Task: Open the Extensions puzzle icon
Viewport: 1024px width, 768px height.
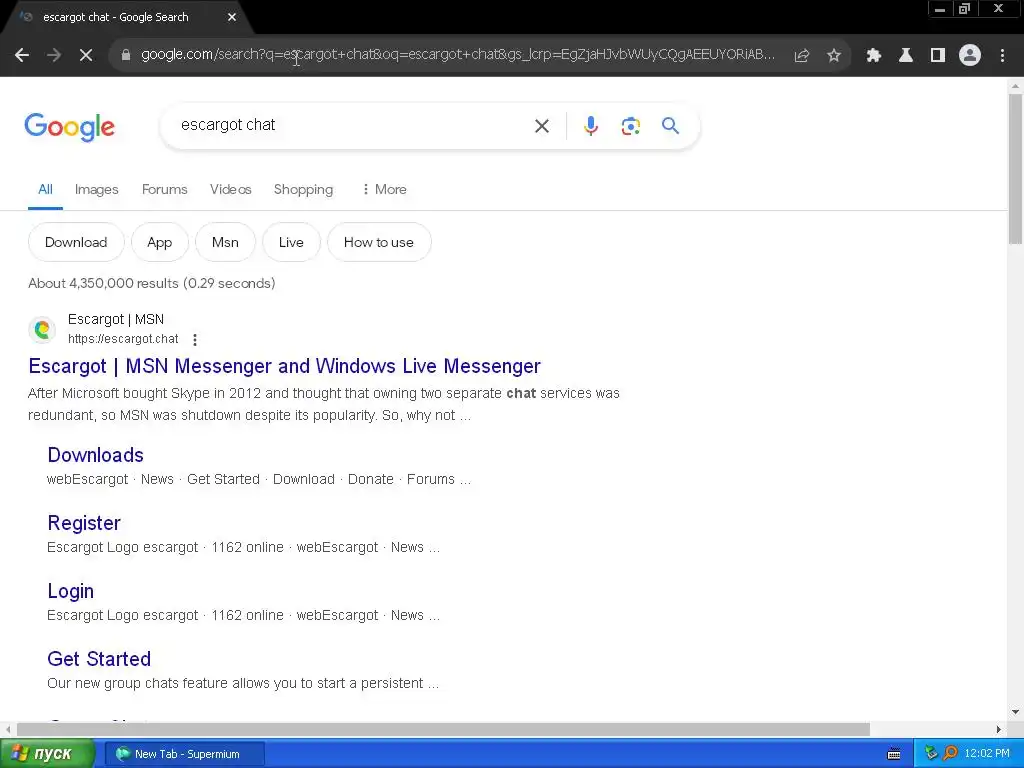Action: point(874,56)
